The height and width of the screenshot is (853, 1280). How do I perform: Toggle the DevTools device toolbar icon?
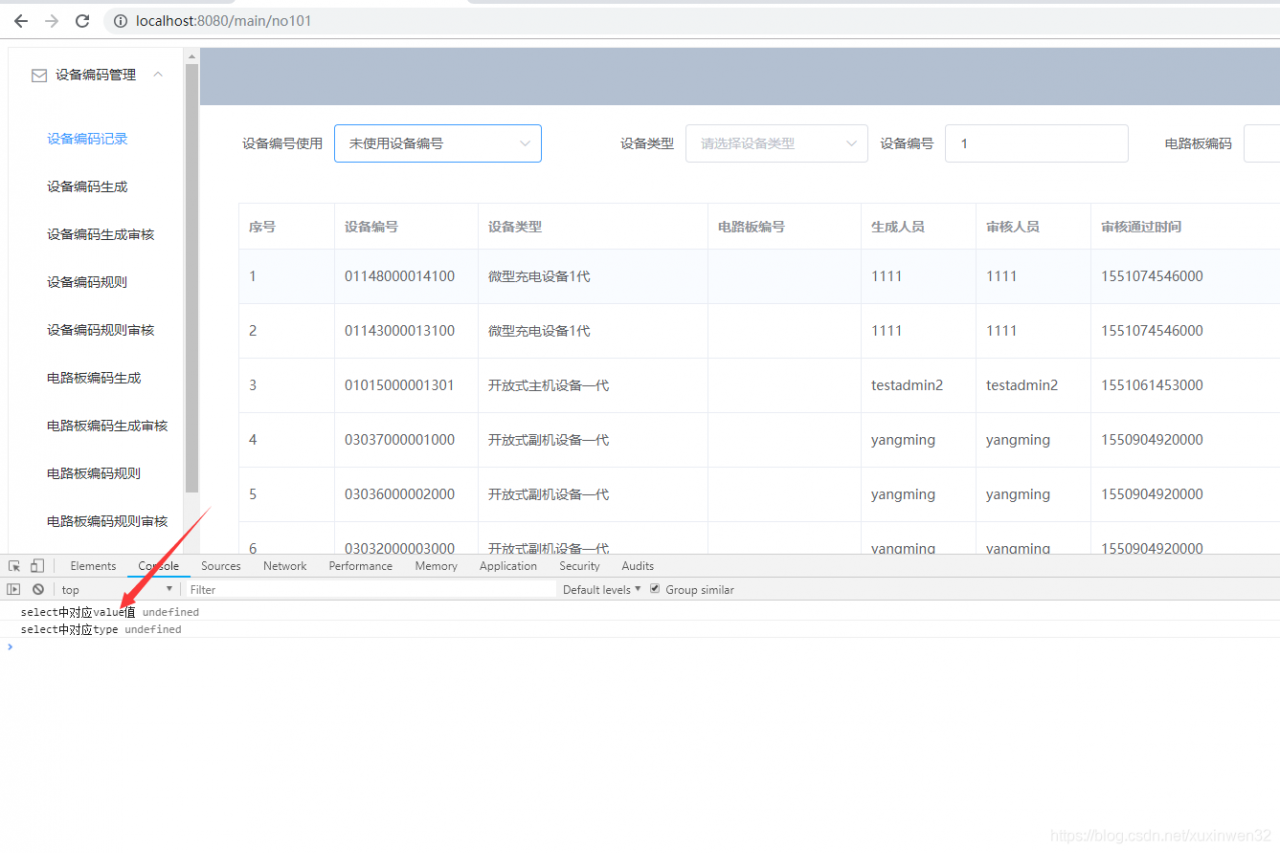37,566
